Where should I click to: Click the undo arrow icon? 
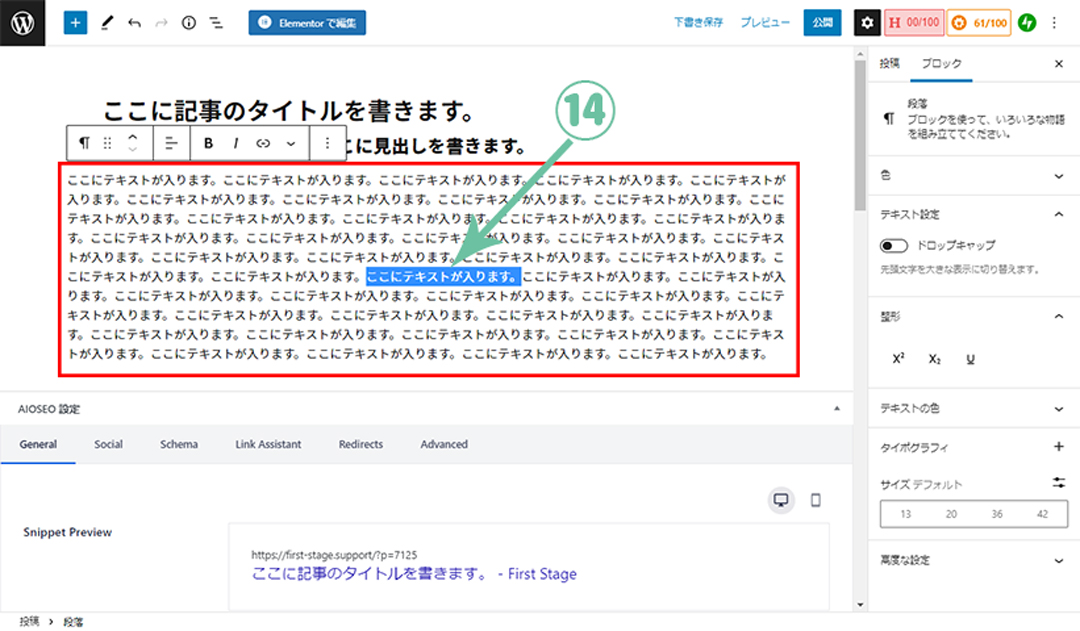point(134,23)
